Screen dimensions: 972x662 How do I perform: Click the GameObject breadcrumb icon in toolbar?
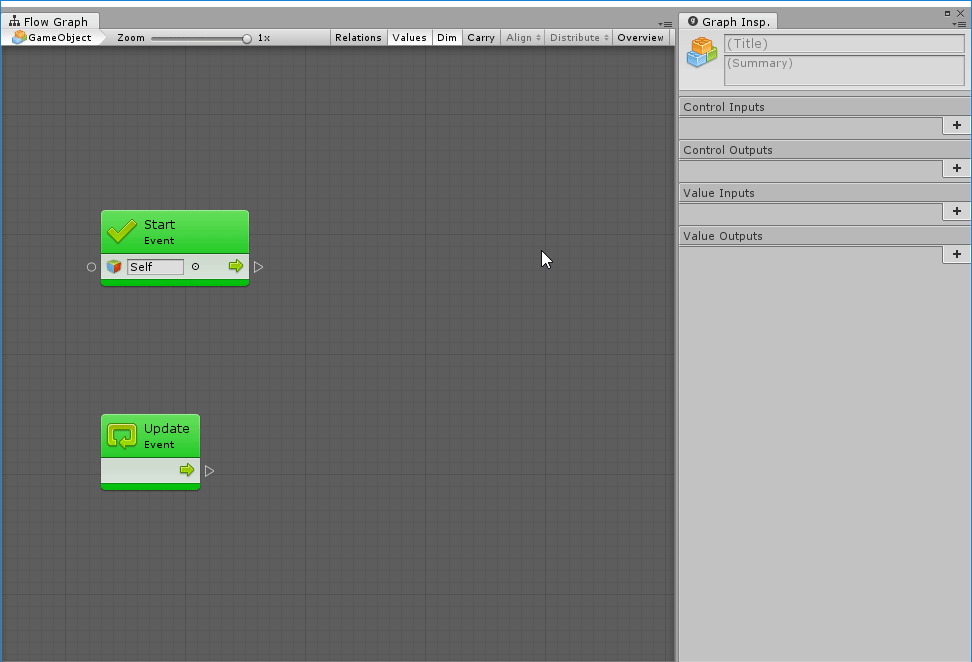tap(19, 38)
